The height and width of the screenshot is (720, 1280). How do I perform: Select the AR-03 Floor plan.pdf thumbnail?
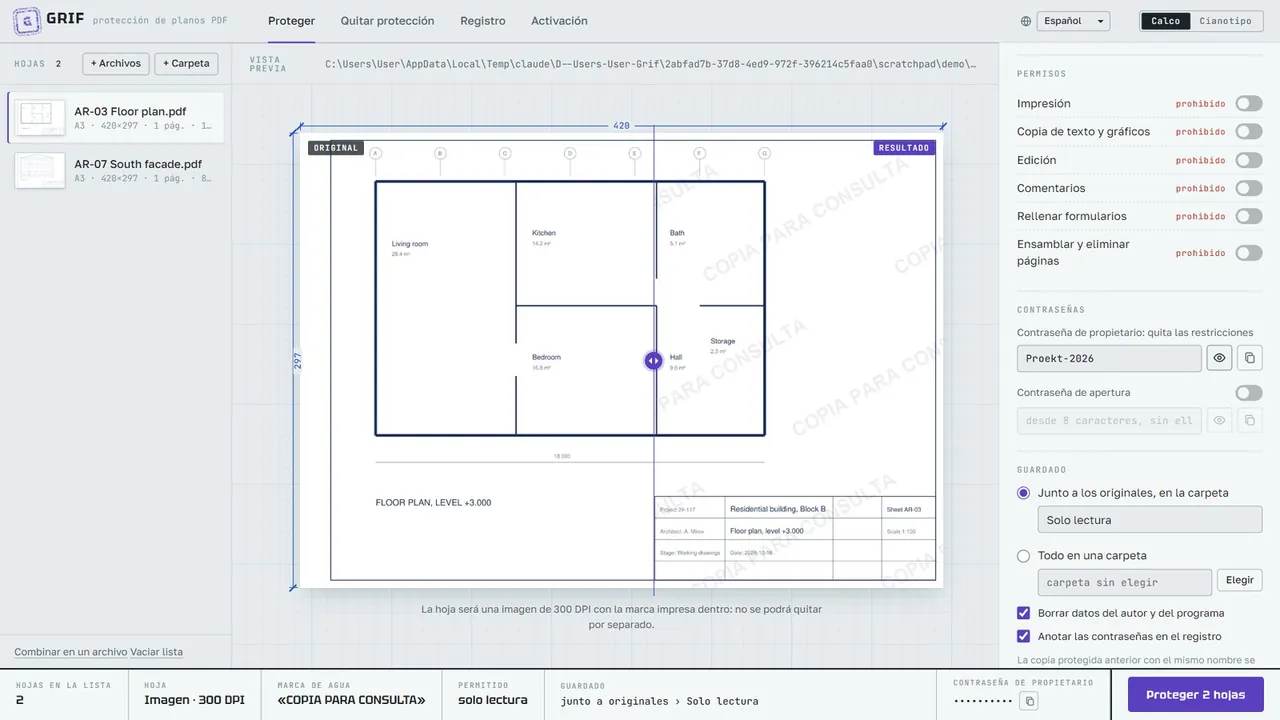(41, 117)
